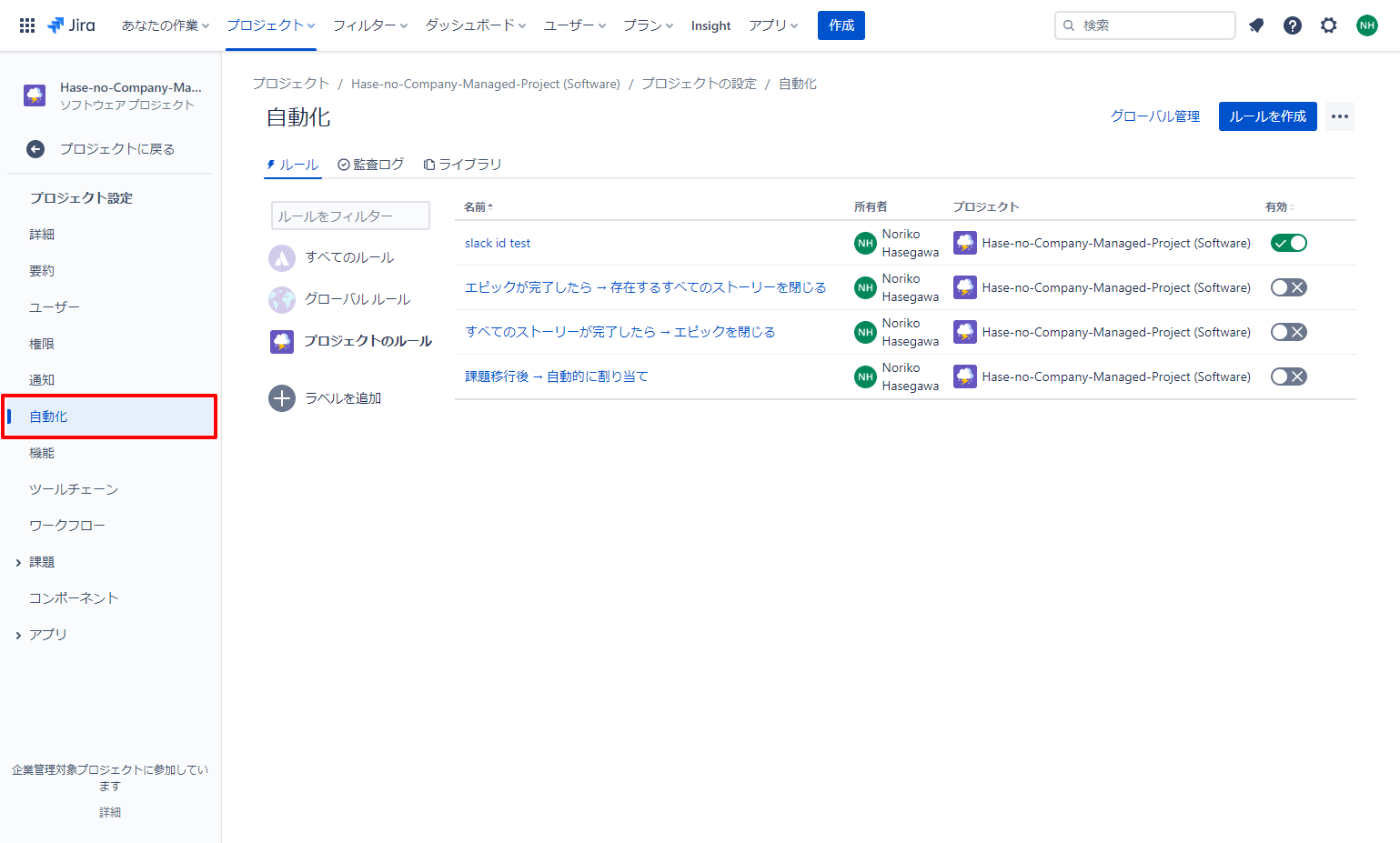Disable the slack id test rule toggle
Image resolution: width=1400 pixels, height=843 pixels.
point(1288,243)
